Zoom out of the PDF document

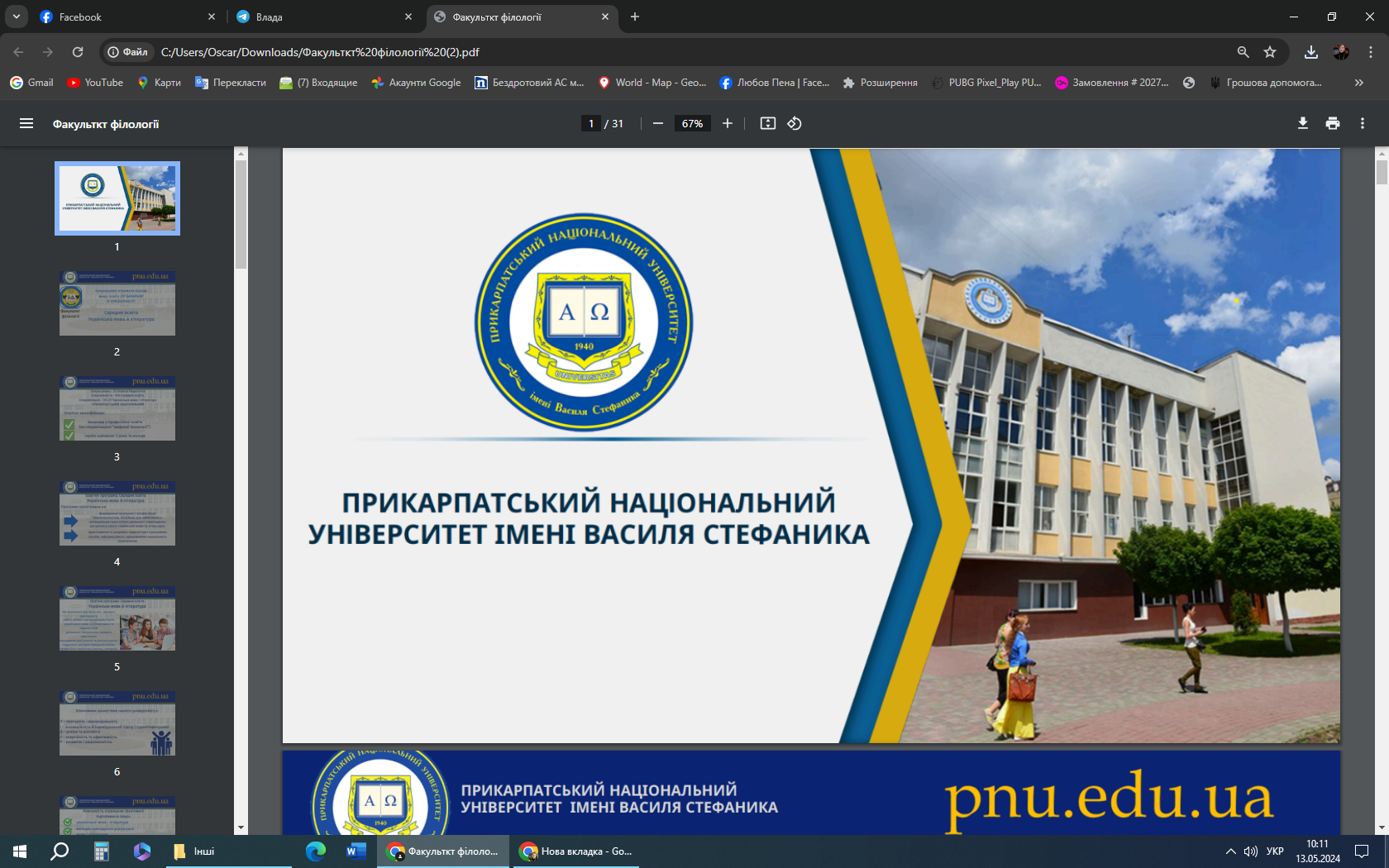pyautogui.click(x=658, y=123)
